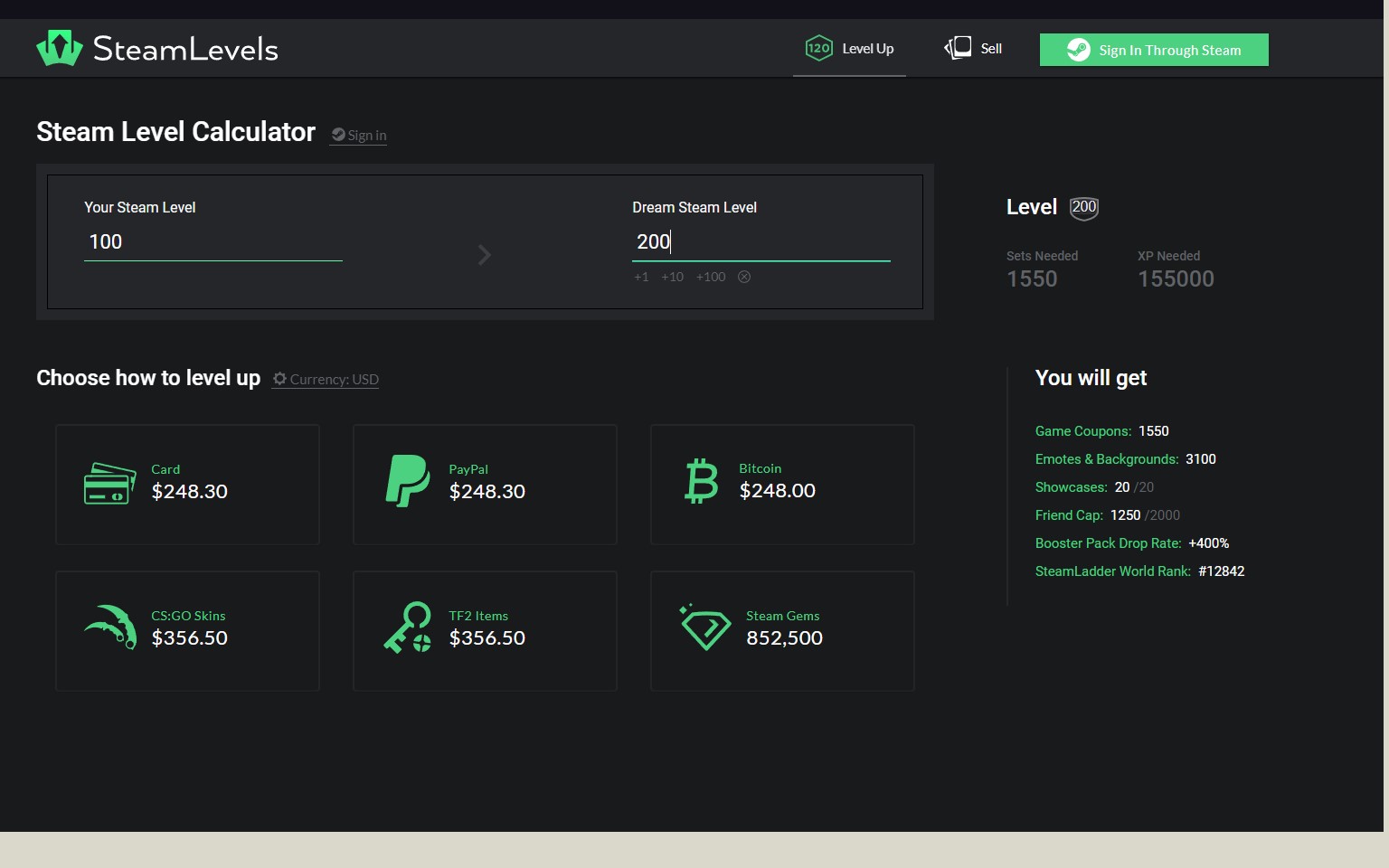The width and height of the screenshot is (1389, 868).
Task: Click the world rank value #12842
Action: [x=1222, y=571]
